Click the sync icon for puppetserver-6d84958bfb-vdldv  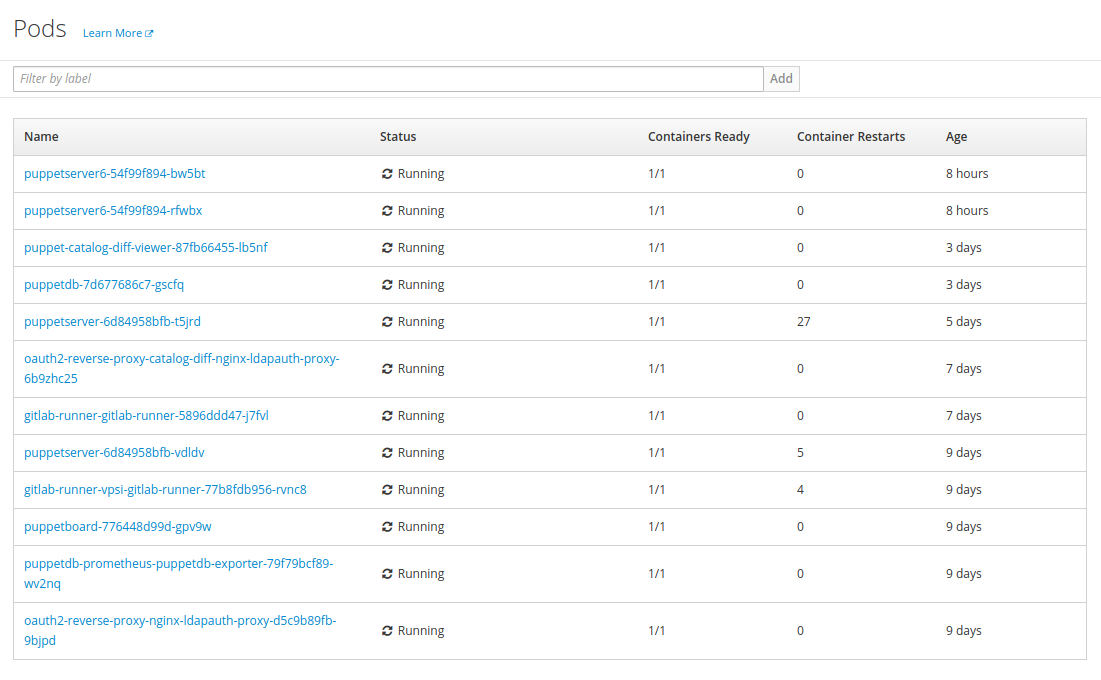[x=387, y=453]
